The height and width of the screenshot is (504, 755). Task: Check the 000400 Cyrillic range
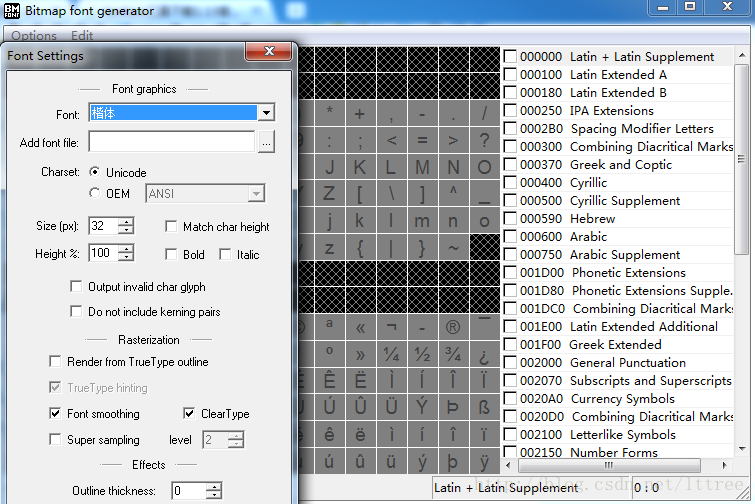pyautogui.click(x=510, y=182)
